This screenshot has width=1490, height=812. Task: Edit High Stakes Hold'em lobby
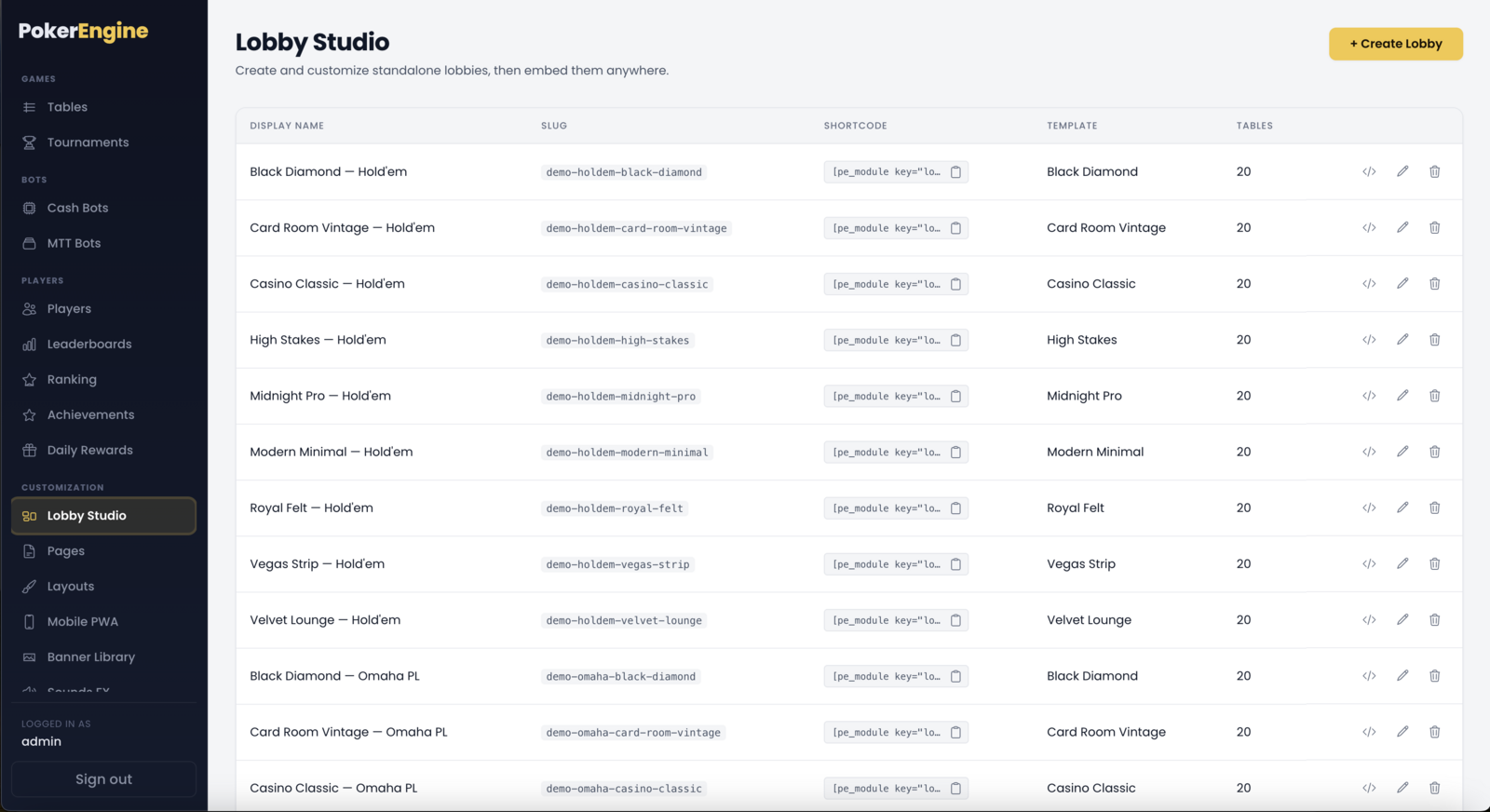tap(1402, 340)
